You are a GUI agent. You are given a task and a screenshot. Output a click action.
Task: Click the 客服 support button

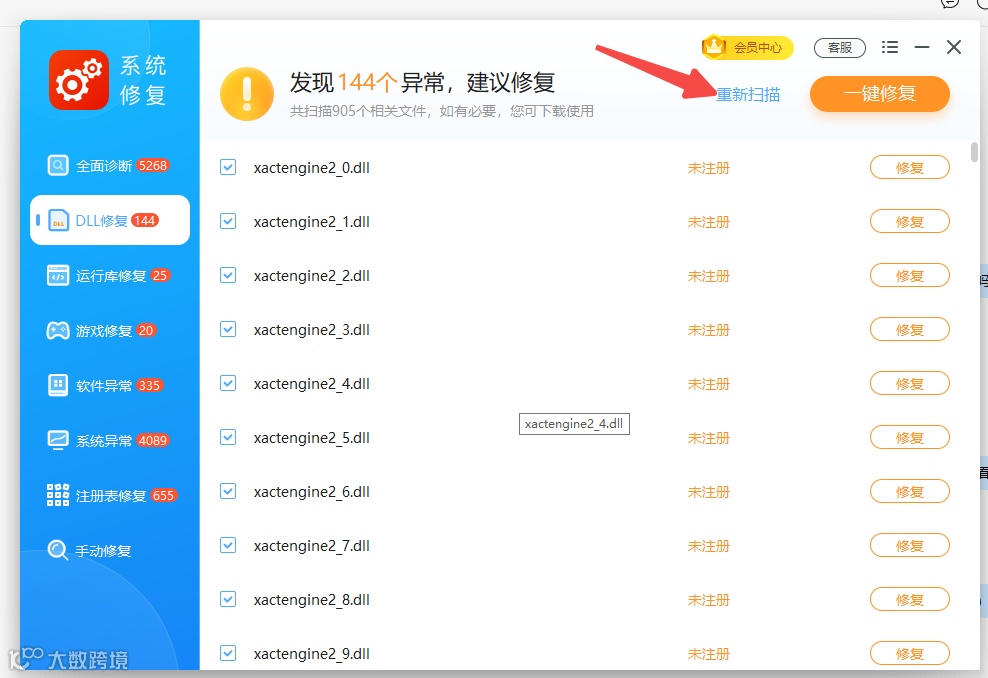coord(839,47)
